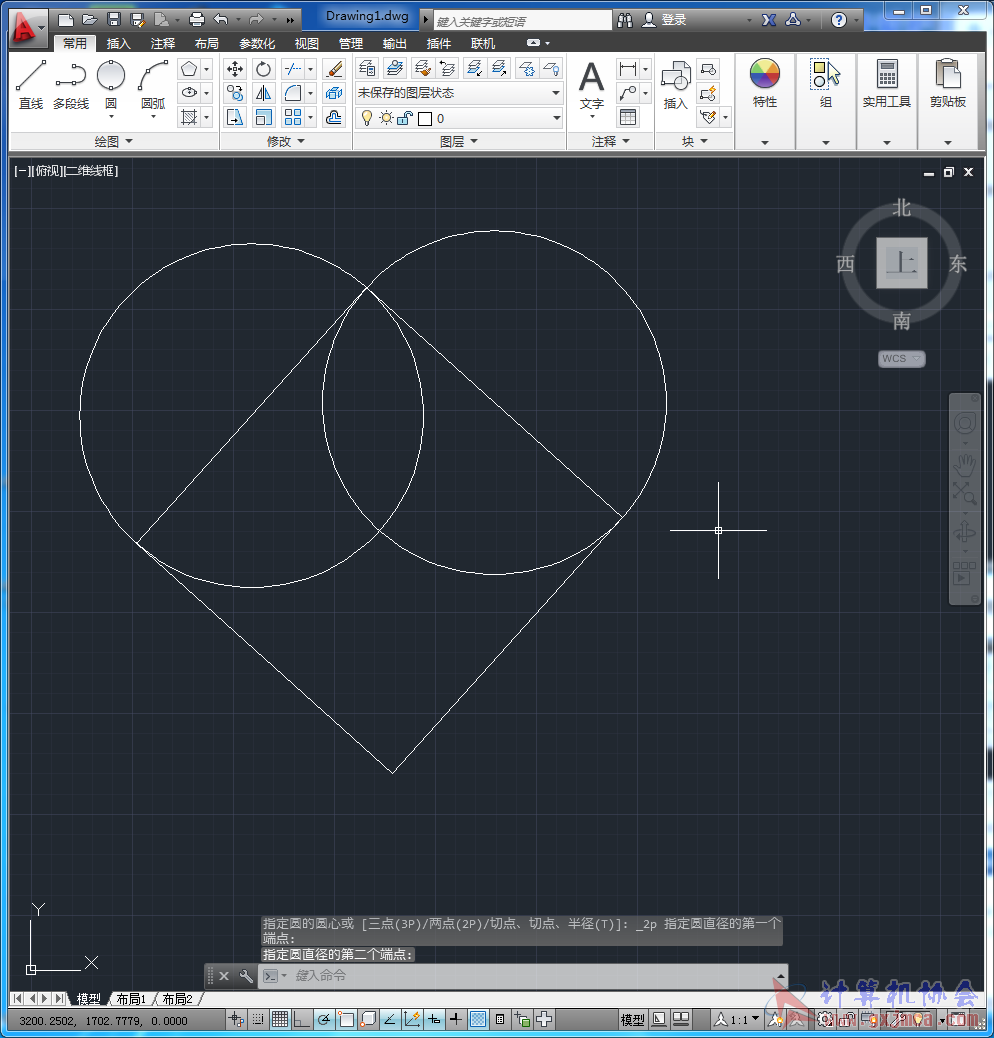Open the unsaved layer state dropdown
994x1038 pixels.
pos(459,93)
